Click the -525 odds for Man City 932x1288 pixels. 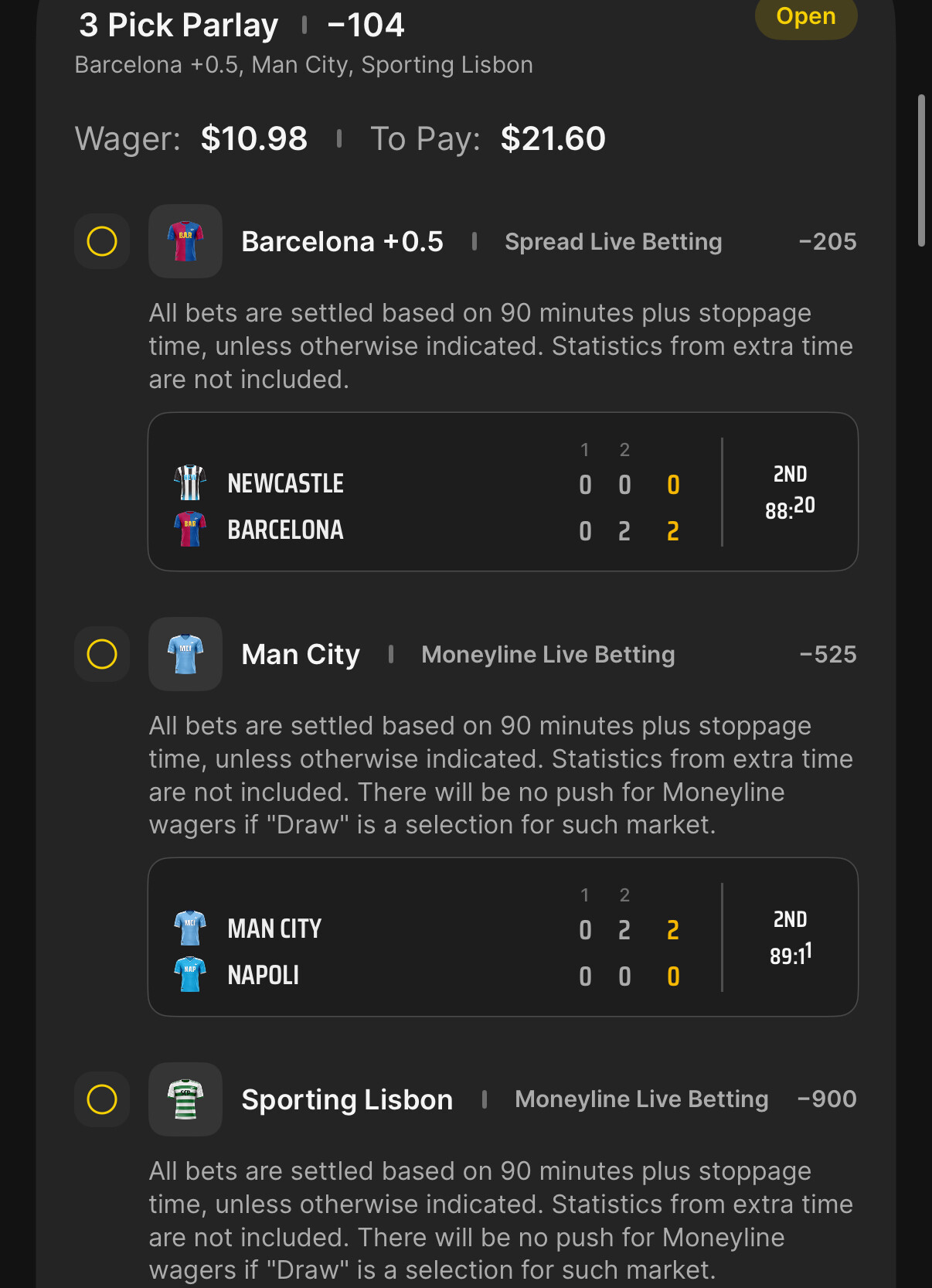(828, 655)
